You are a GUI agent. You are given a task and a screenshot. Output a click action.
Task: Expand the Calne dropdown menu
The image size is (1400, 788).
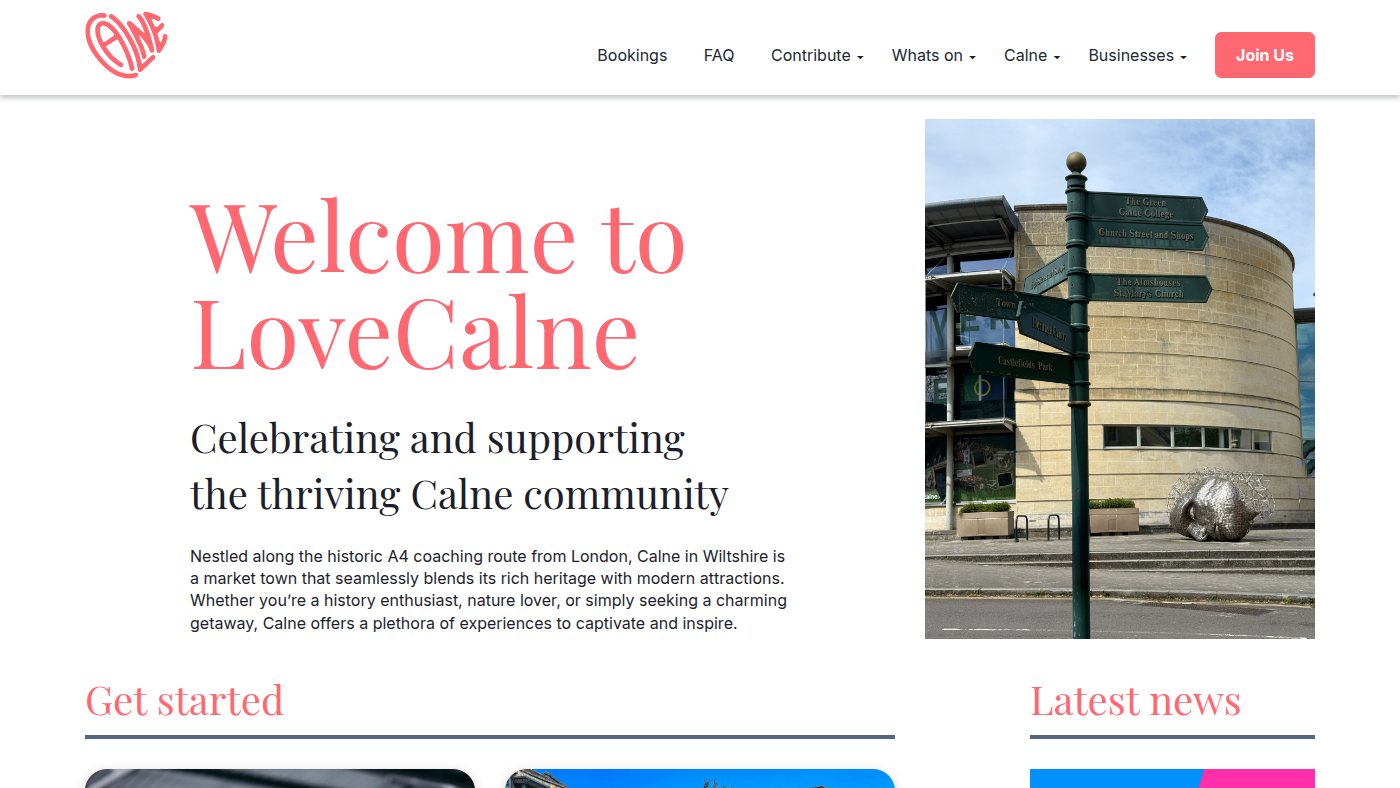click(x=1032, y=56)
